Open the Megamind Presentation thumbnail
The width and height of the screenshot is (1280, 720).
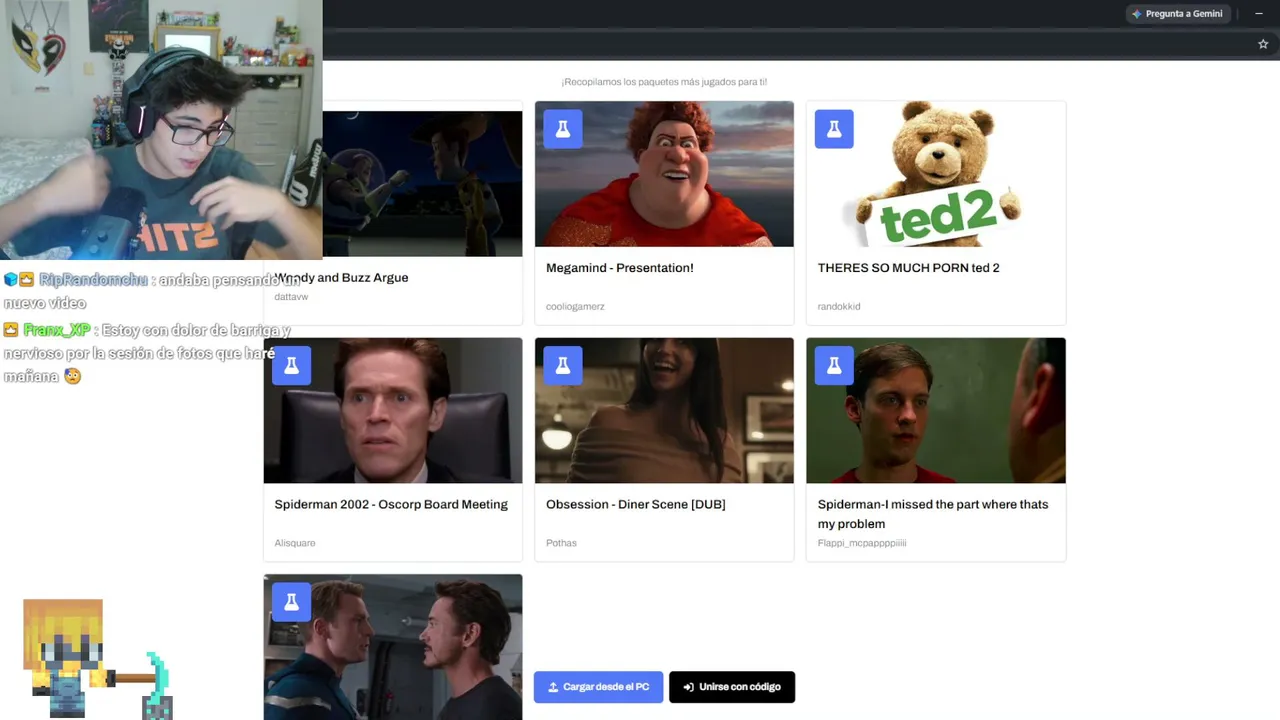point(664,174)
